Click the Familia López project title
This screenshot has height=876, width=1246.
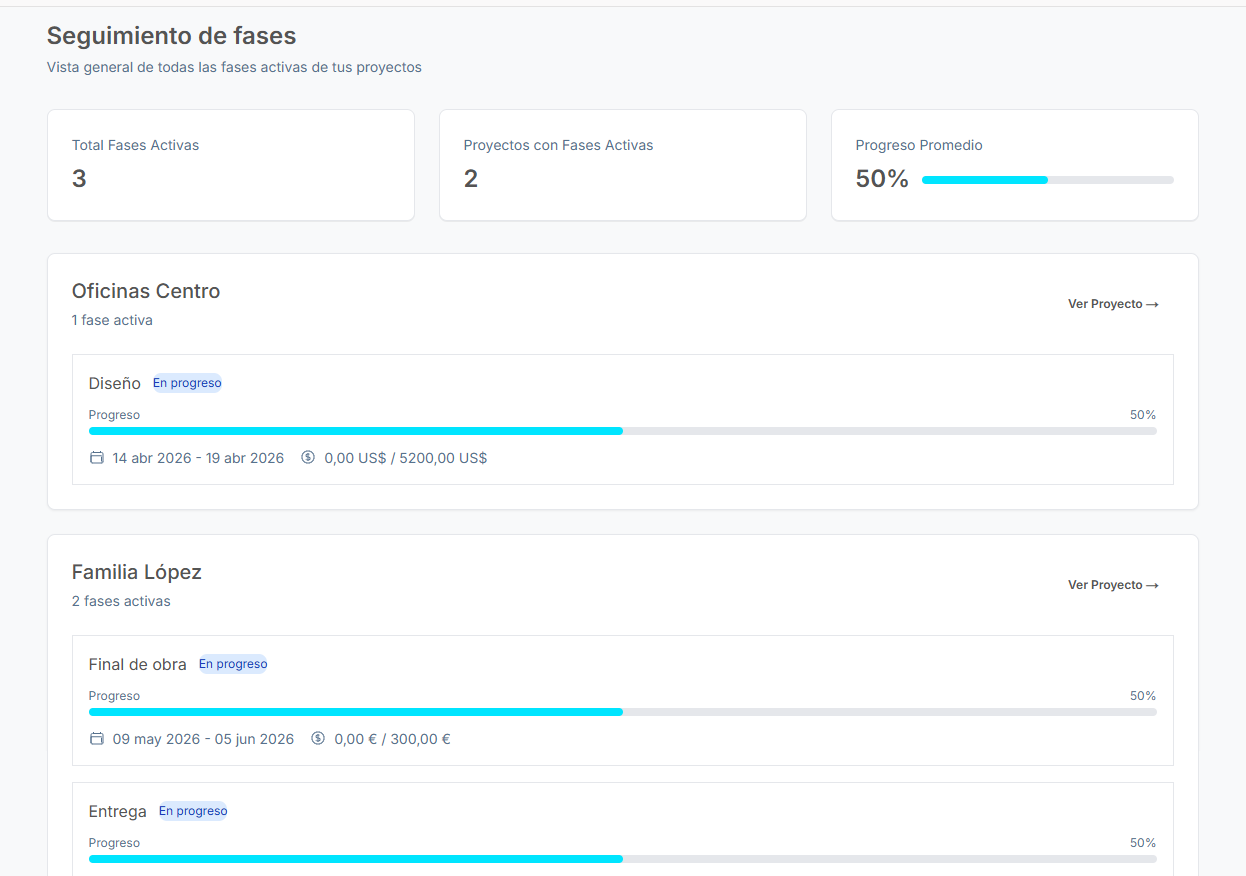137,572
